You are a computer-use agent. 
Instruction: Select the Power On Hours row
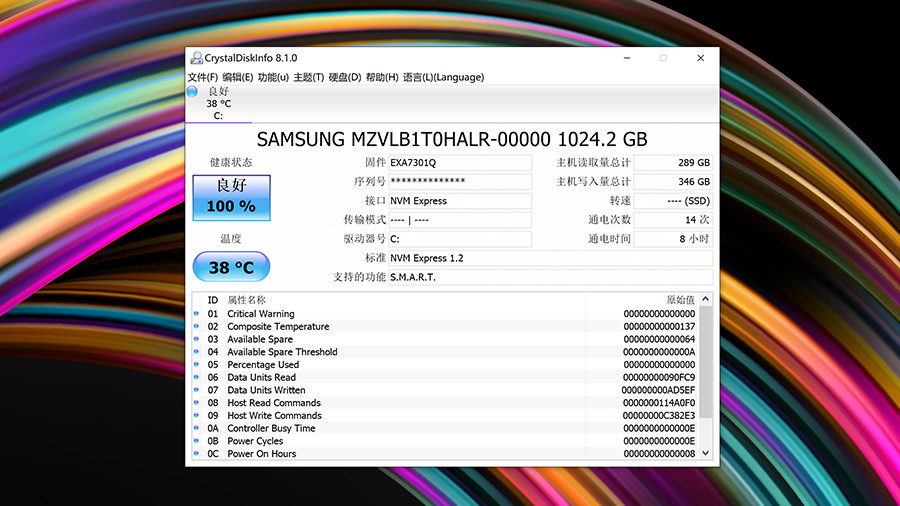[x=445, y=453]
